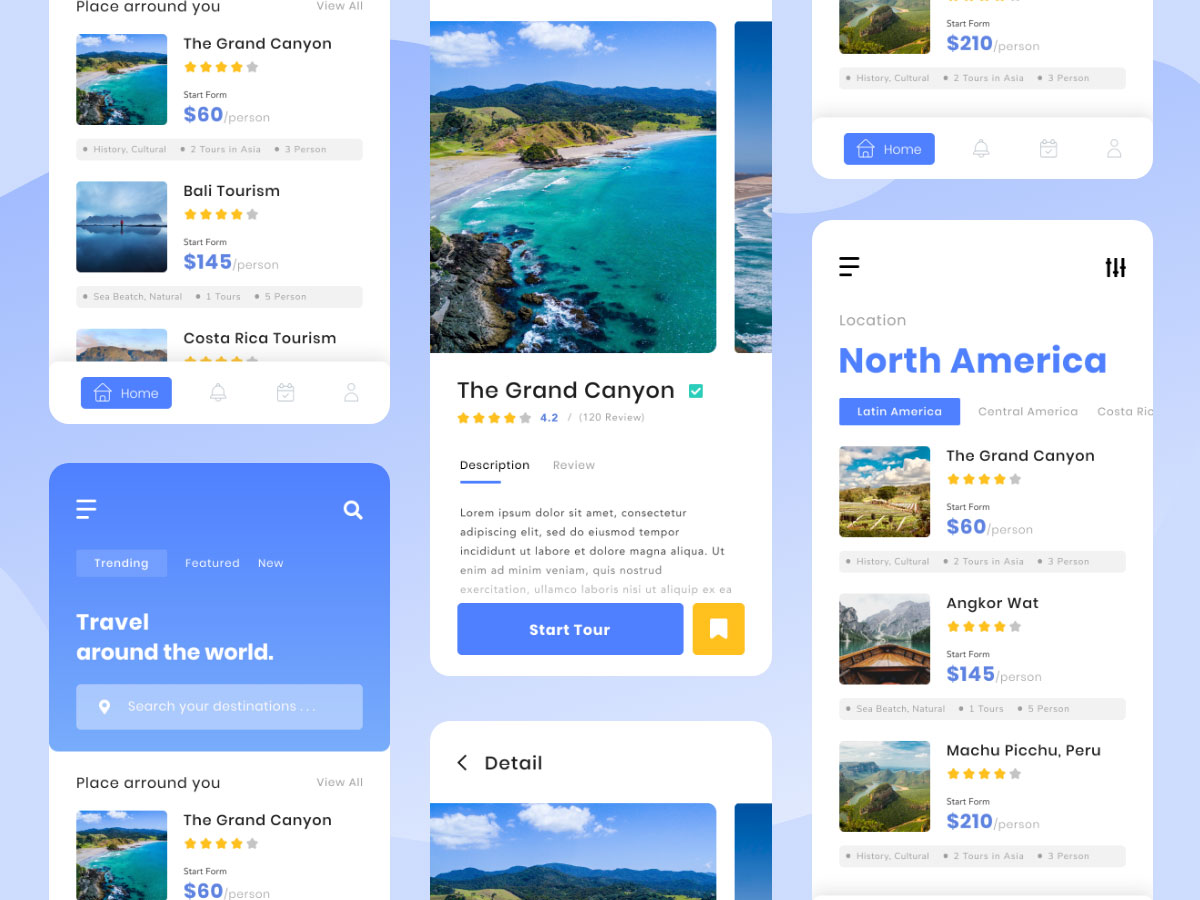Click View All below the destination search field

(x=340, y=782)
